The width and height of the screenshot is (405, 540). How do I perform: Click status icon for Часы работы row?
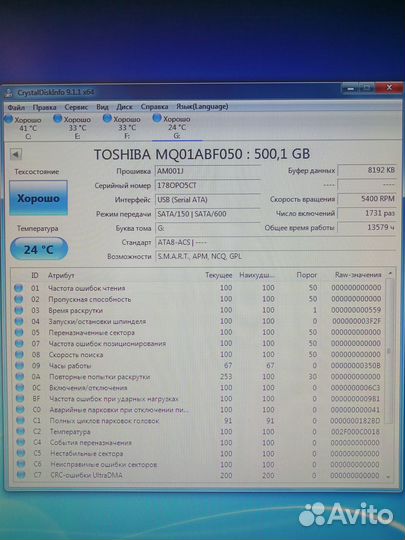pyautogui.click(x=20, y=365)
